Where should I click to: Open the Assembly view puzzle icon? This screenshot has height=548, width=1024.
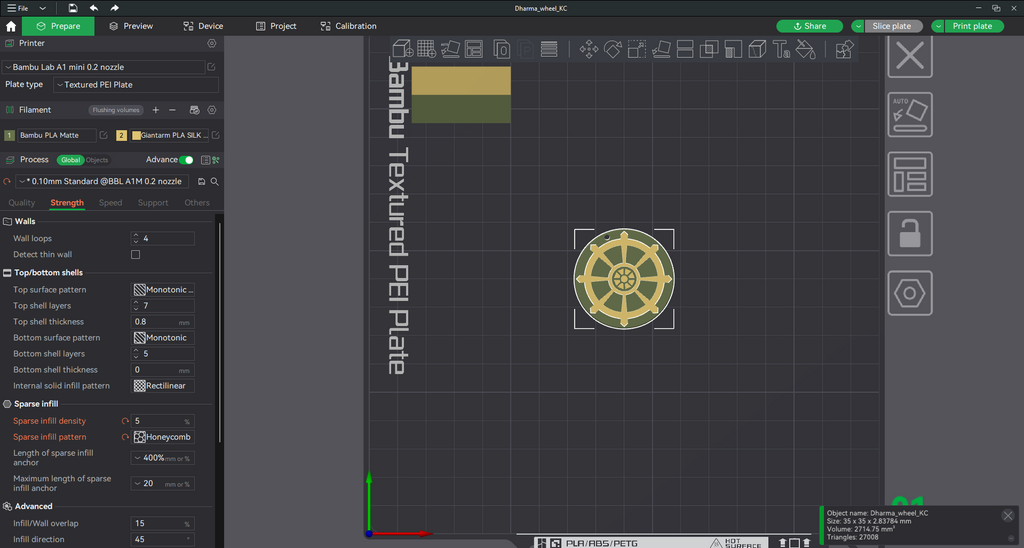pos(844,49)
